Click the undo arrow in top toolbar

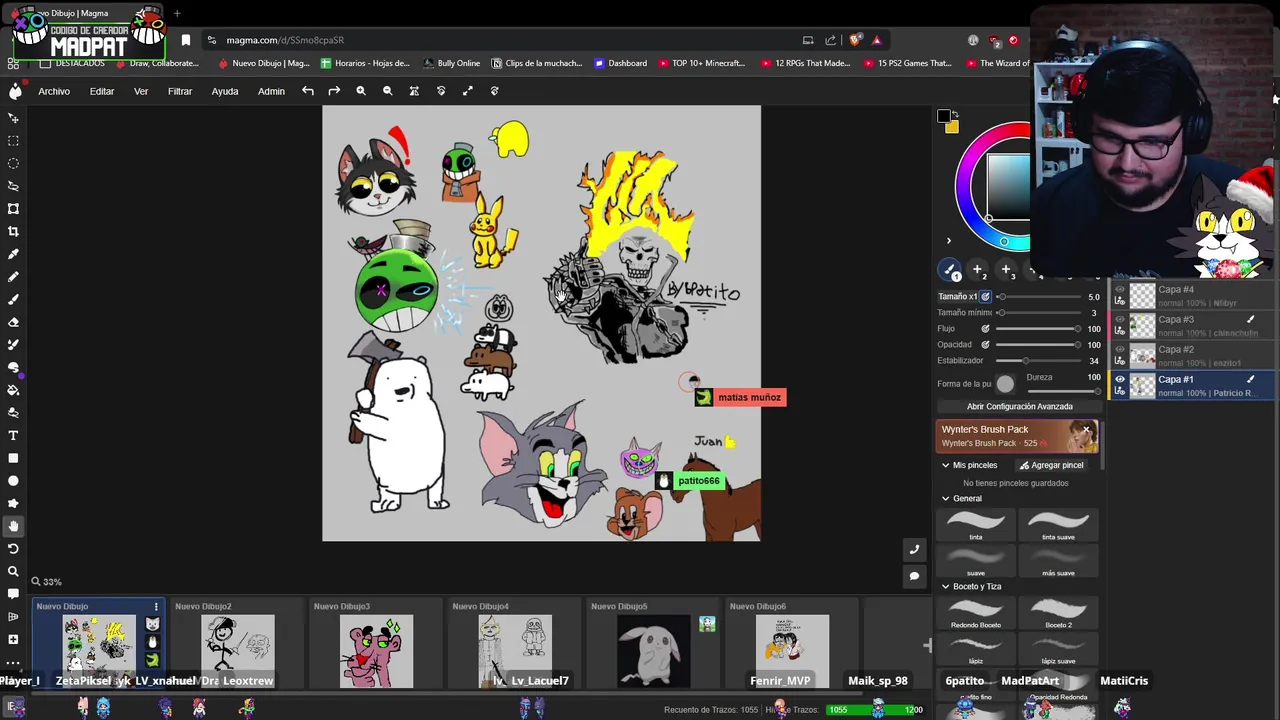[308, 91]
